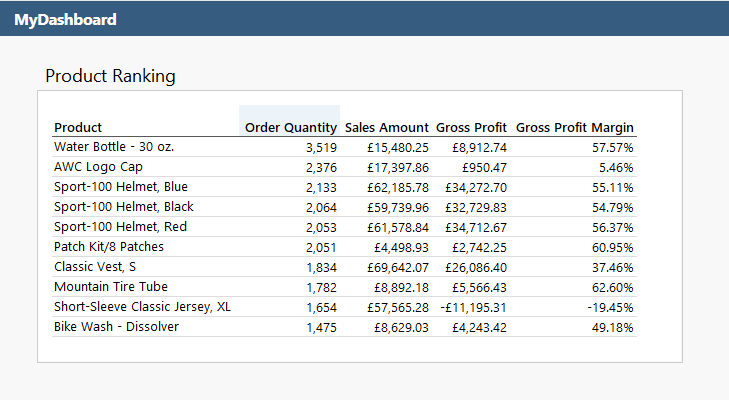Click the highlighted Order Quantity column header
The height and width of the screenshot is (400, 729).
pyautogui.click(x=290, y=127)
